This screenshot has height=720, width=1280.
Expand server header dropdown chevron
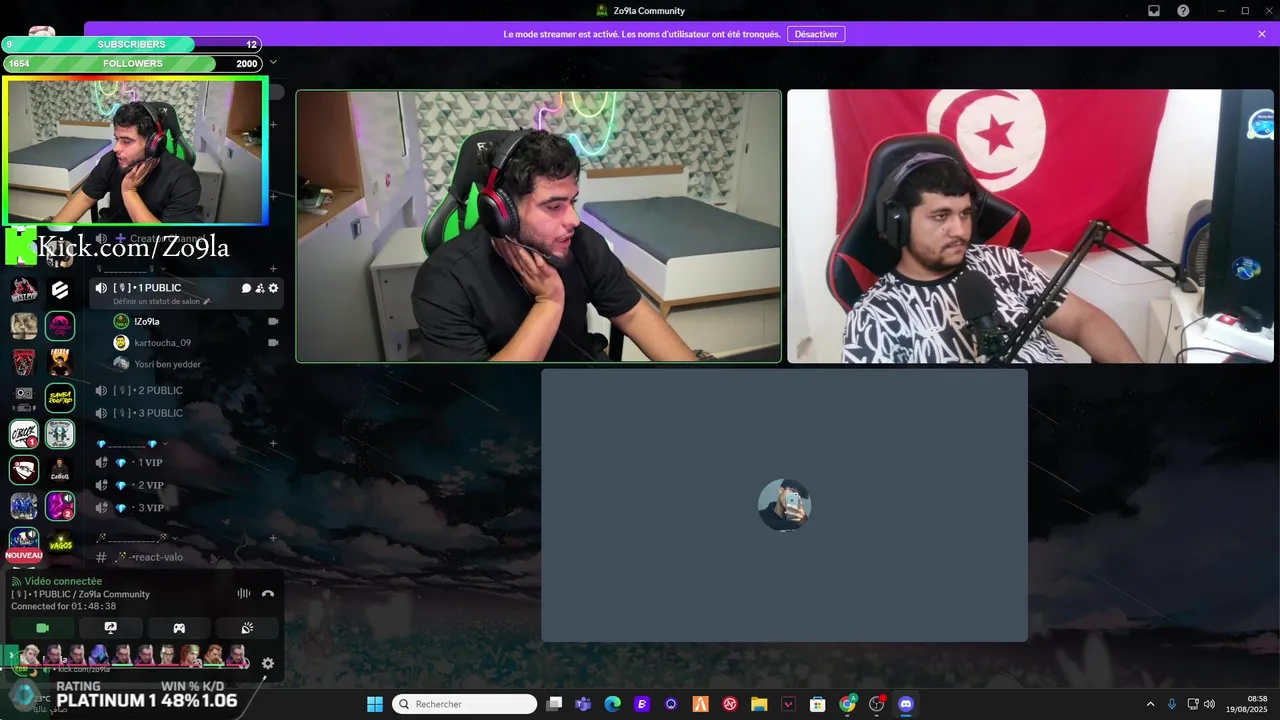[273, 62]
